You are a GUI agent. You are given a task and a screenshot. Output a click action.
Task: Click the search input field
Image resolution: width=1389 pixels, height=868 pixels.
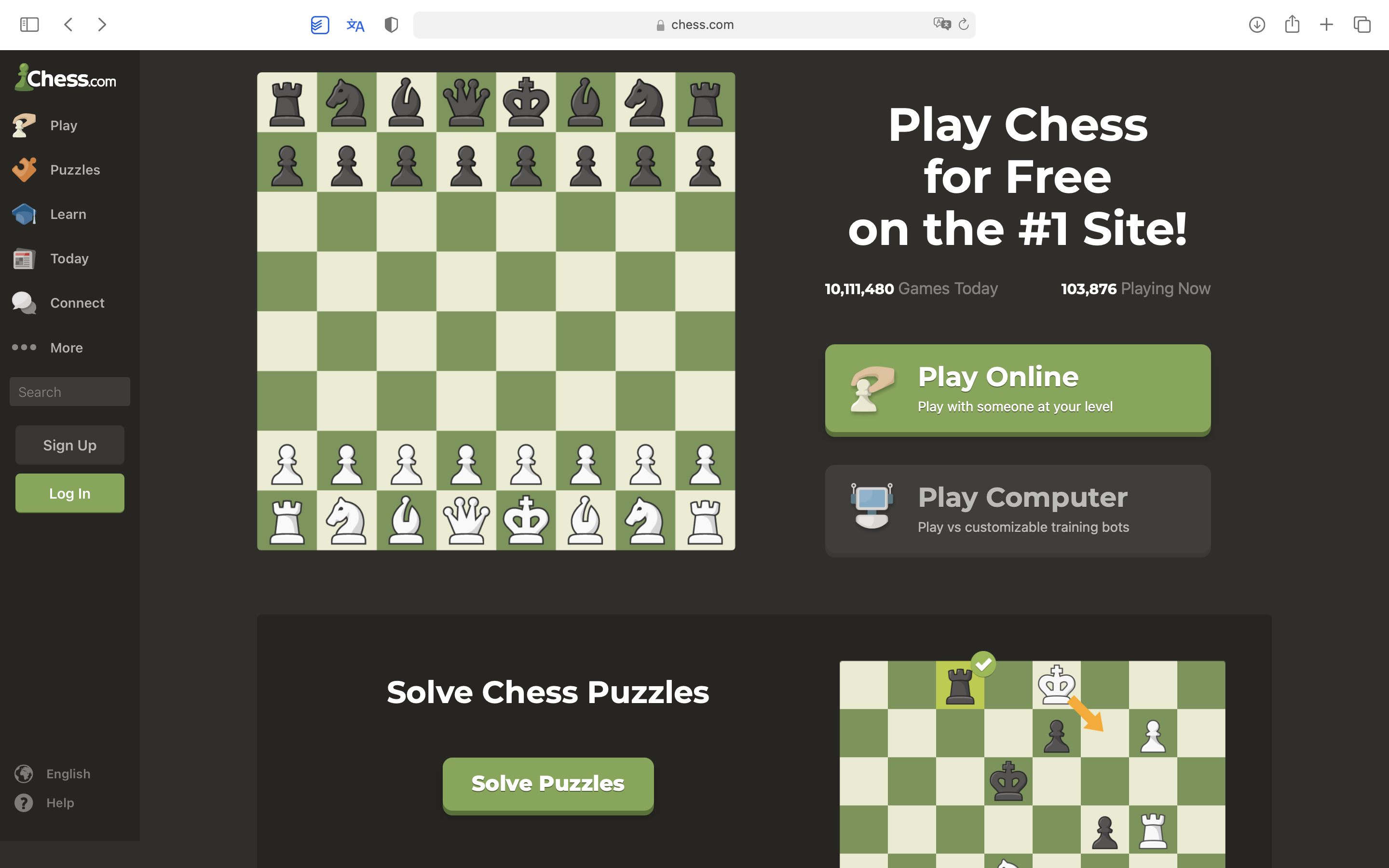(x=69, y=390)
